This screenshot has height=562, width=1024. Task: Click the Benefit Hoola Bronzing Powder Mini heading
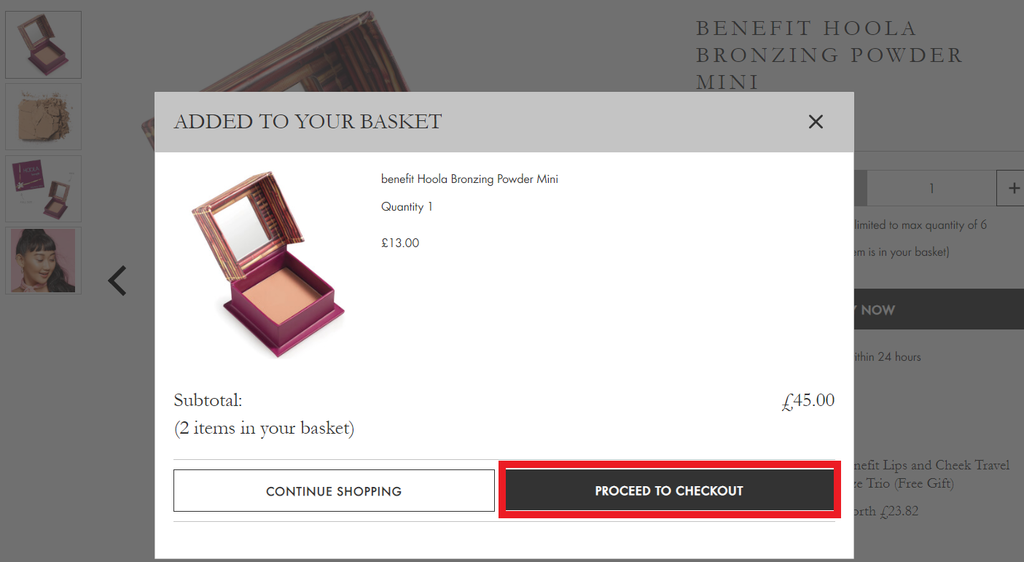(x=829, y=55)
